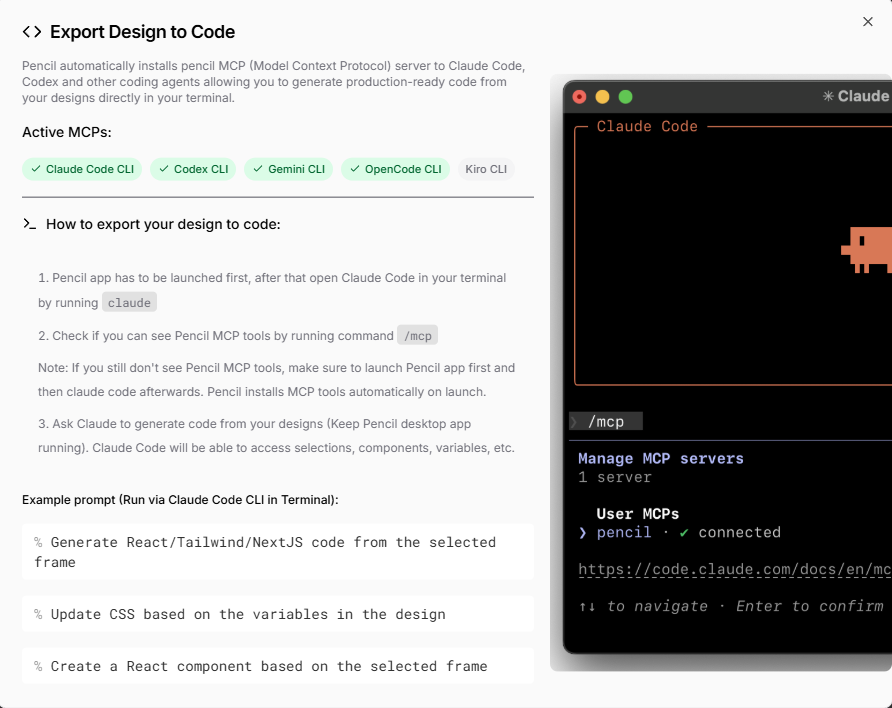Click the 'Claude Code' terminal frame label

(647, 126)
